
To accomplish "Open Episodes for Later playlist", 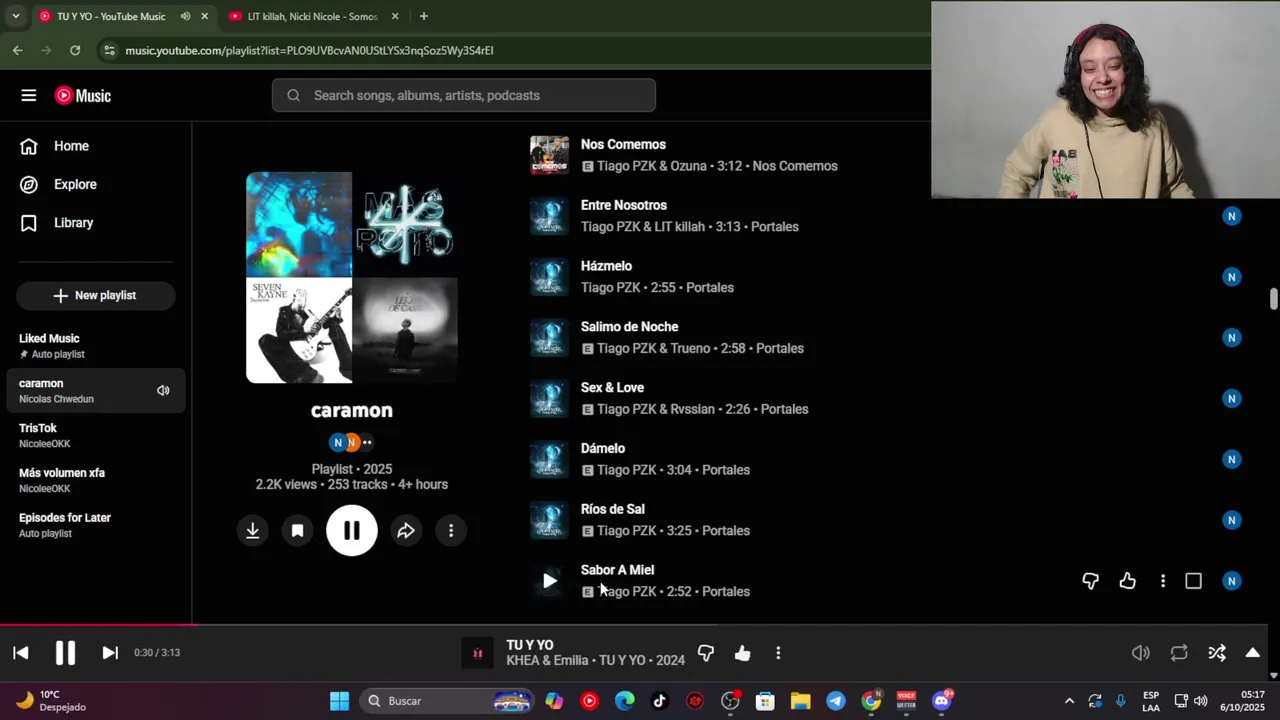I will 96,525.
